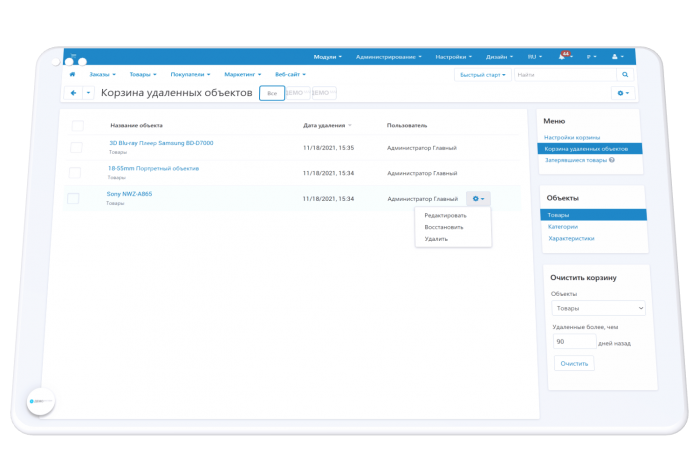Open the Sony NWZ-A865 link

tap(129, 194)
